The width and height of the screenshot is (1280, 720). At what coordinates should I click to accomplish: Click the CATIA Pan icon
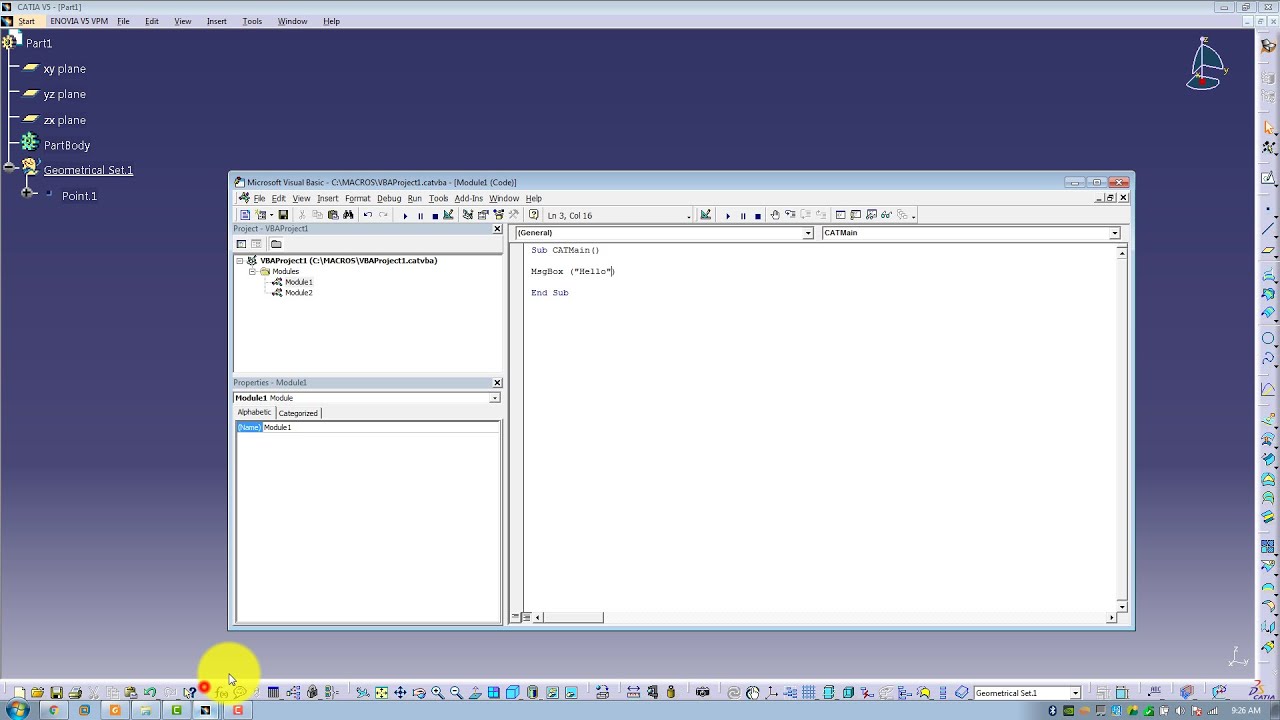click(400, 692)
